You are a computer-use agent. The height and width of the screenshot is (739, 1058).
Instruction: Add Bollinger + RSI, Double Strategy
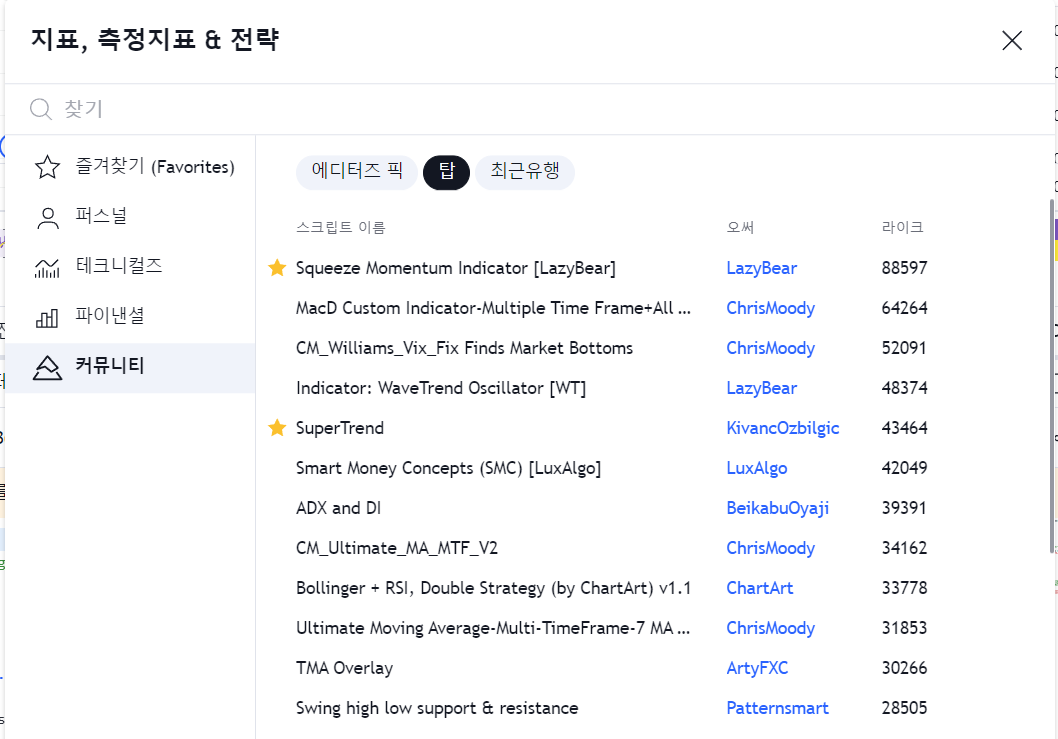click(x=493, y=588)
